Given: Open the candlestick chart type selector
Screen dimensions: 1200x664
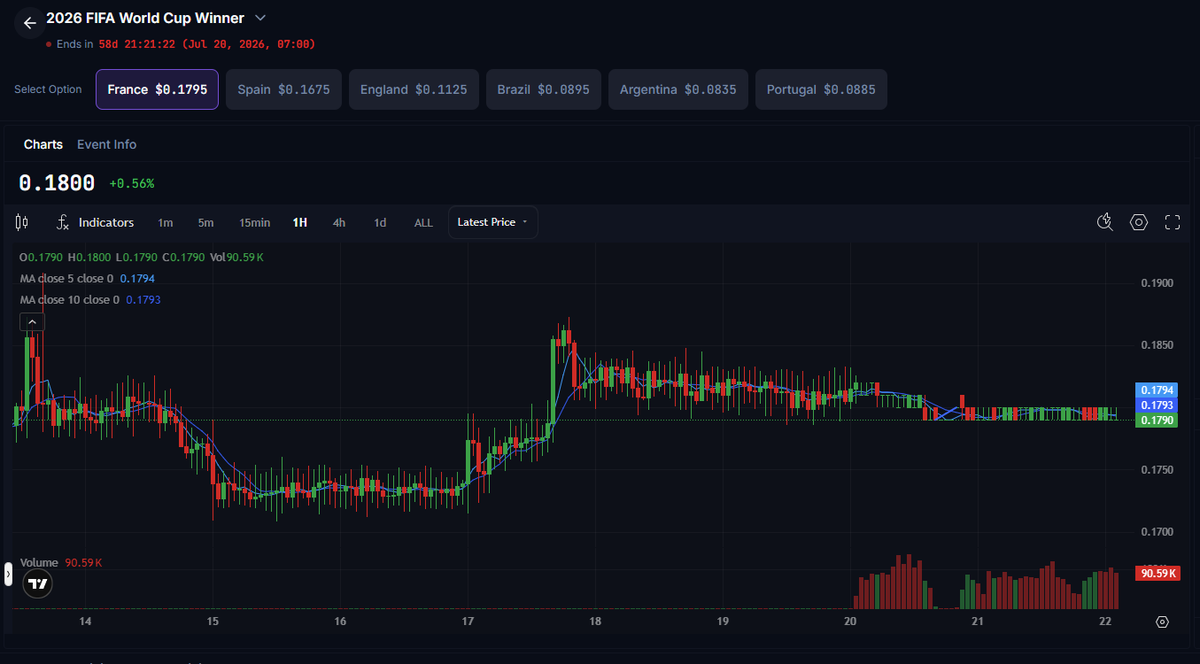Looking at the screenshot, I should [x=22, y=222].
